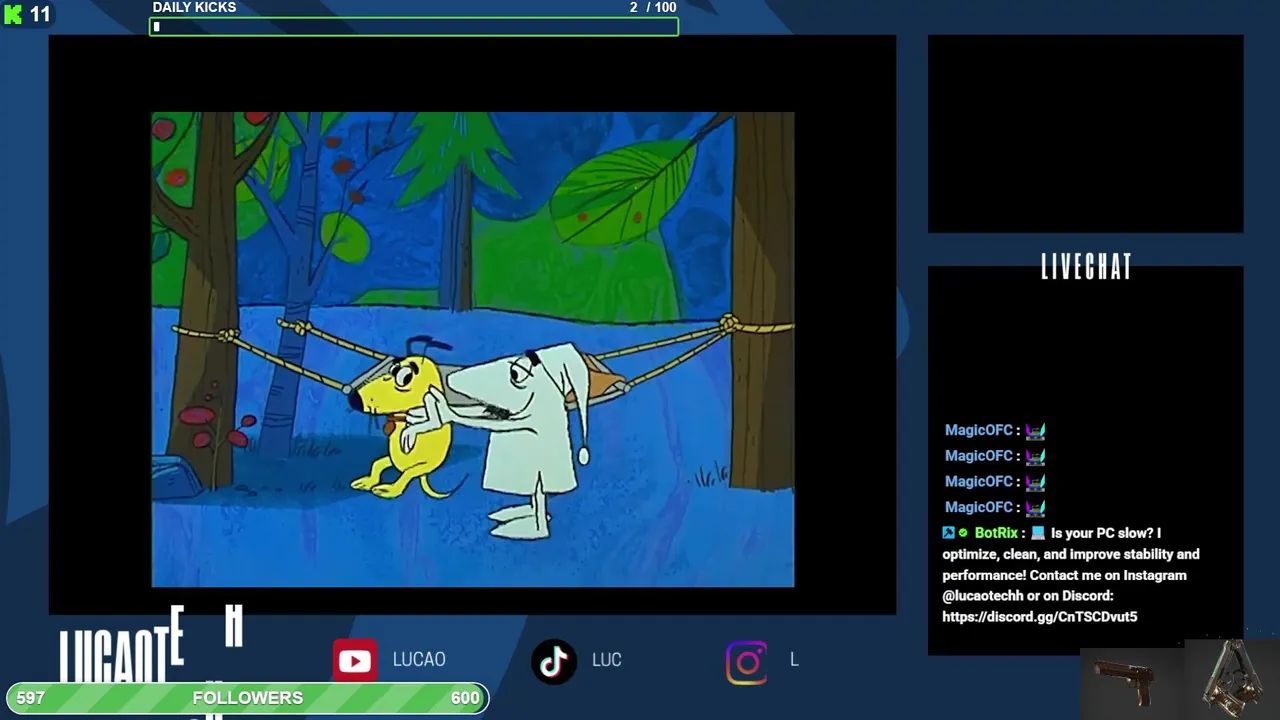The width and height of the screenshot is (1280, 720).
Task: Click the LIVECHAT panel title
Action: coord(1086,267)
